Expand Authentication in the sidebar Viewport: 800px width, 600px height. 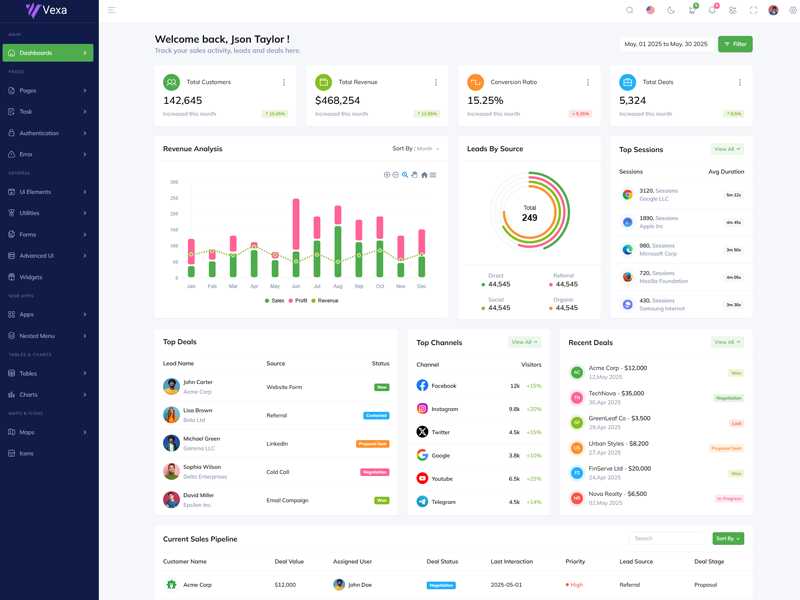48,133
